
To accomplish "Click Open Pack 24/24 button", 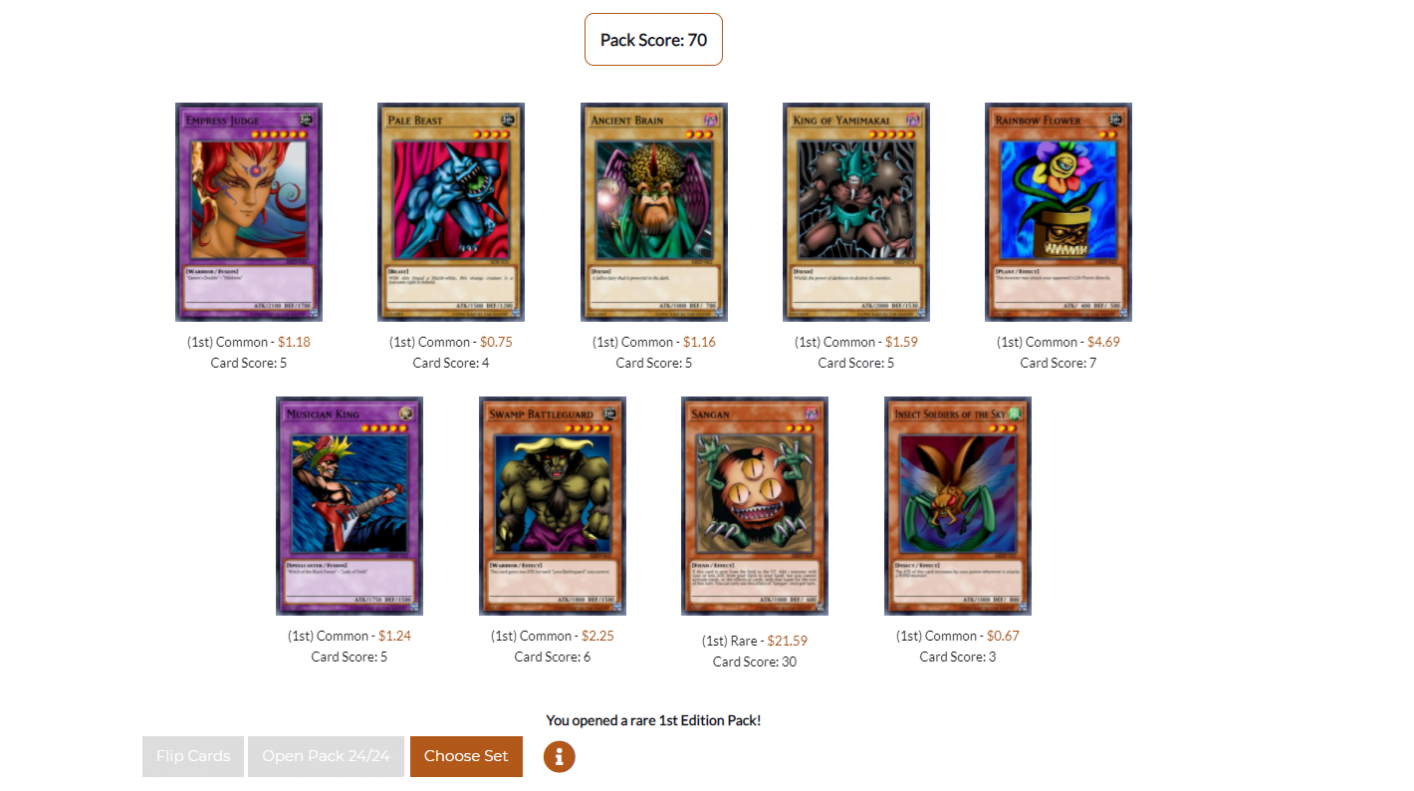I will click(x=326, y=756).
